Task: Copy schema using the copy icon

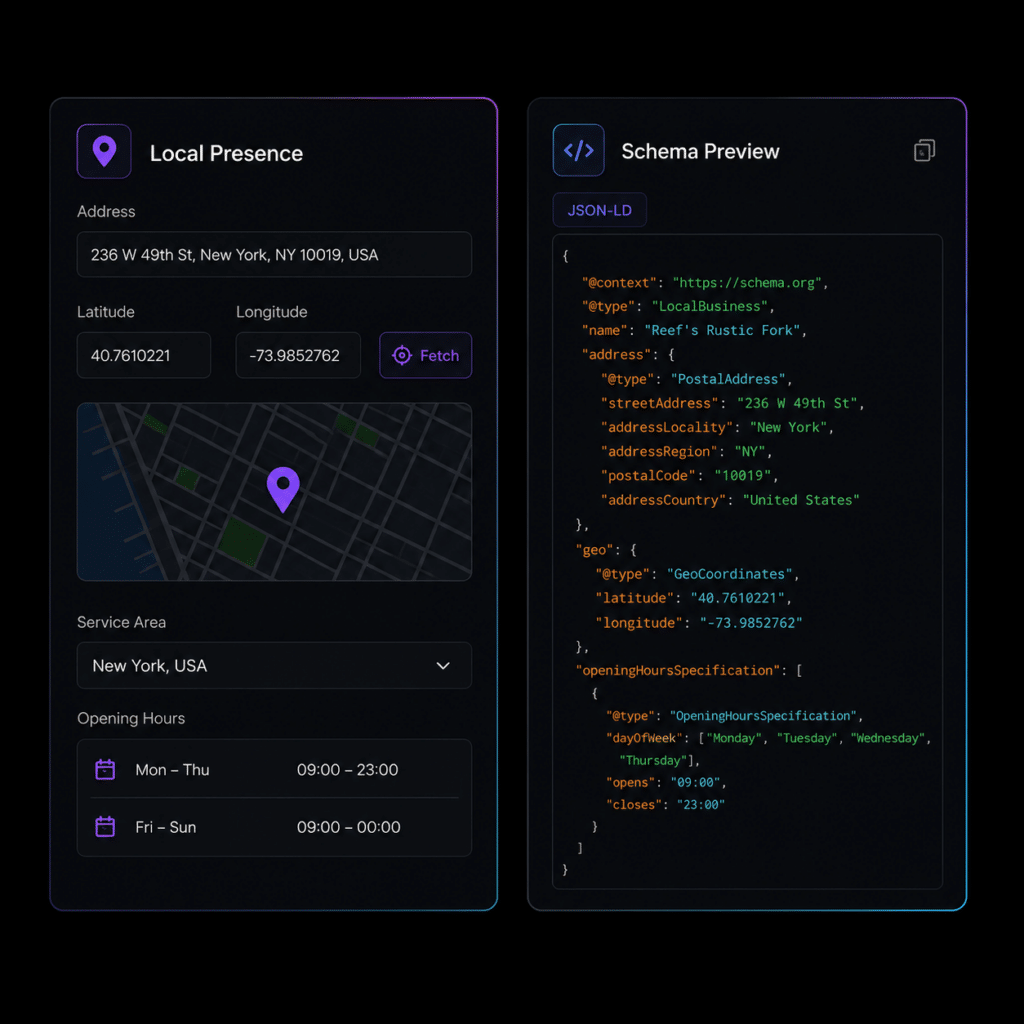Action: (924, 151)
